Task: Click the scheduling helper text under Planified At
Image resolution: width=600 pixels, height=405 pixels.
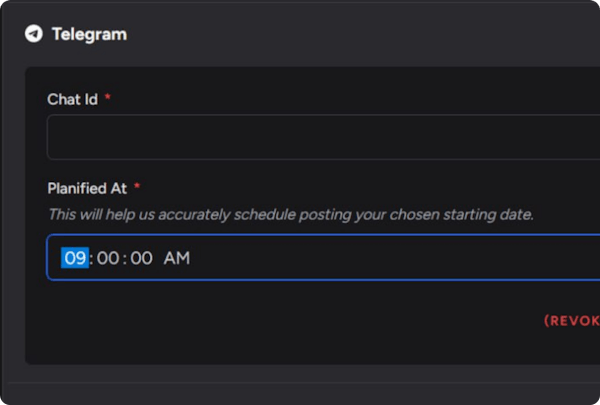Action: tap(290, 214)
